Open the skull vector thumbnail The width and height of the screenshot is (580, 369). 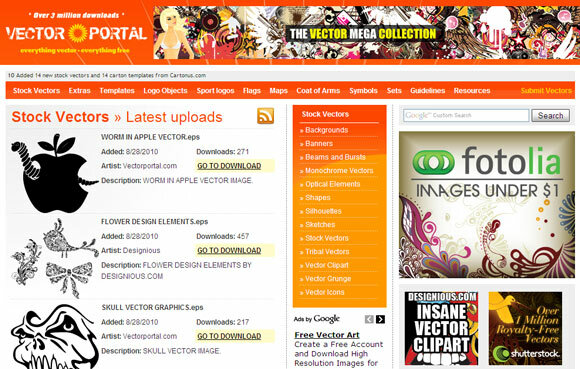tap(54, 336)
